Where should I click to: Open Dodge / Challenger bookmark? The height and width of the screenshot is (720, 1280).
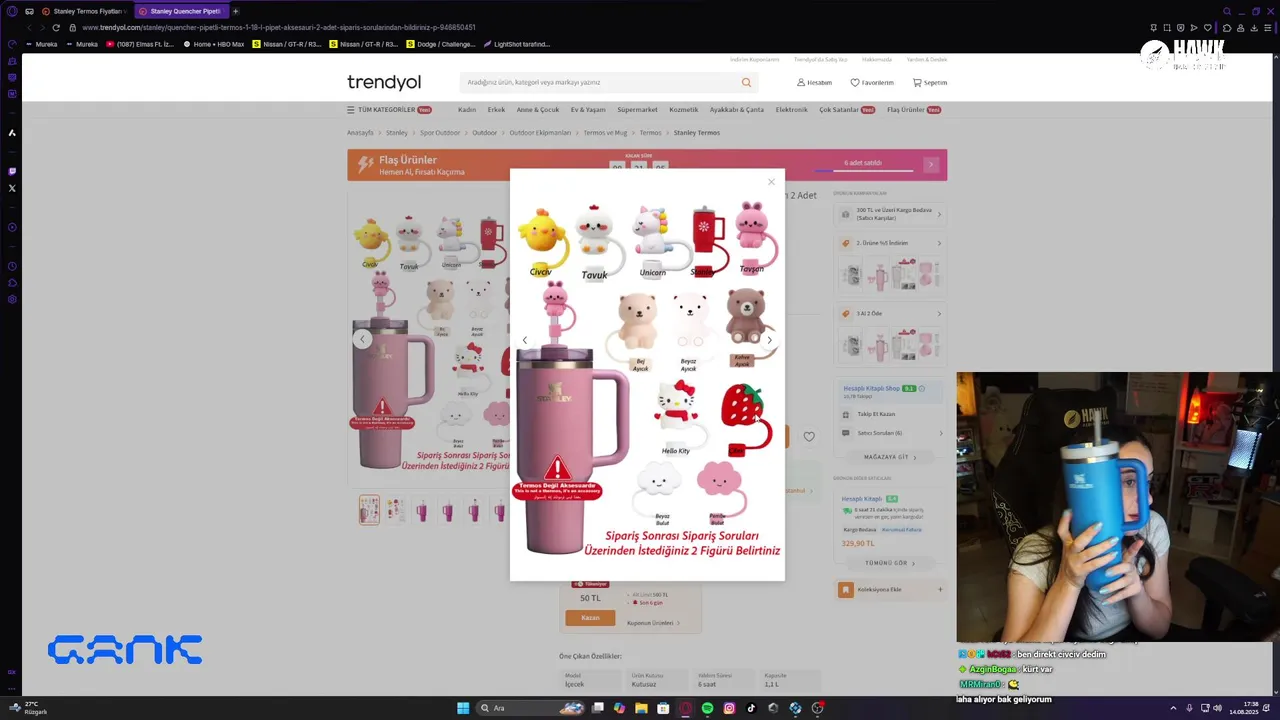443,44
